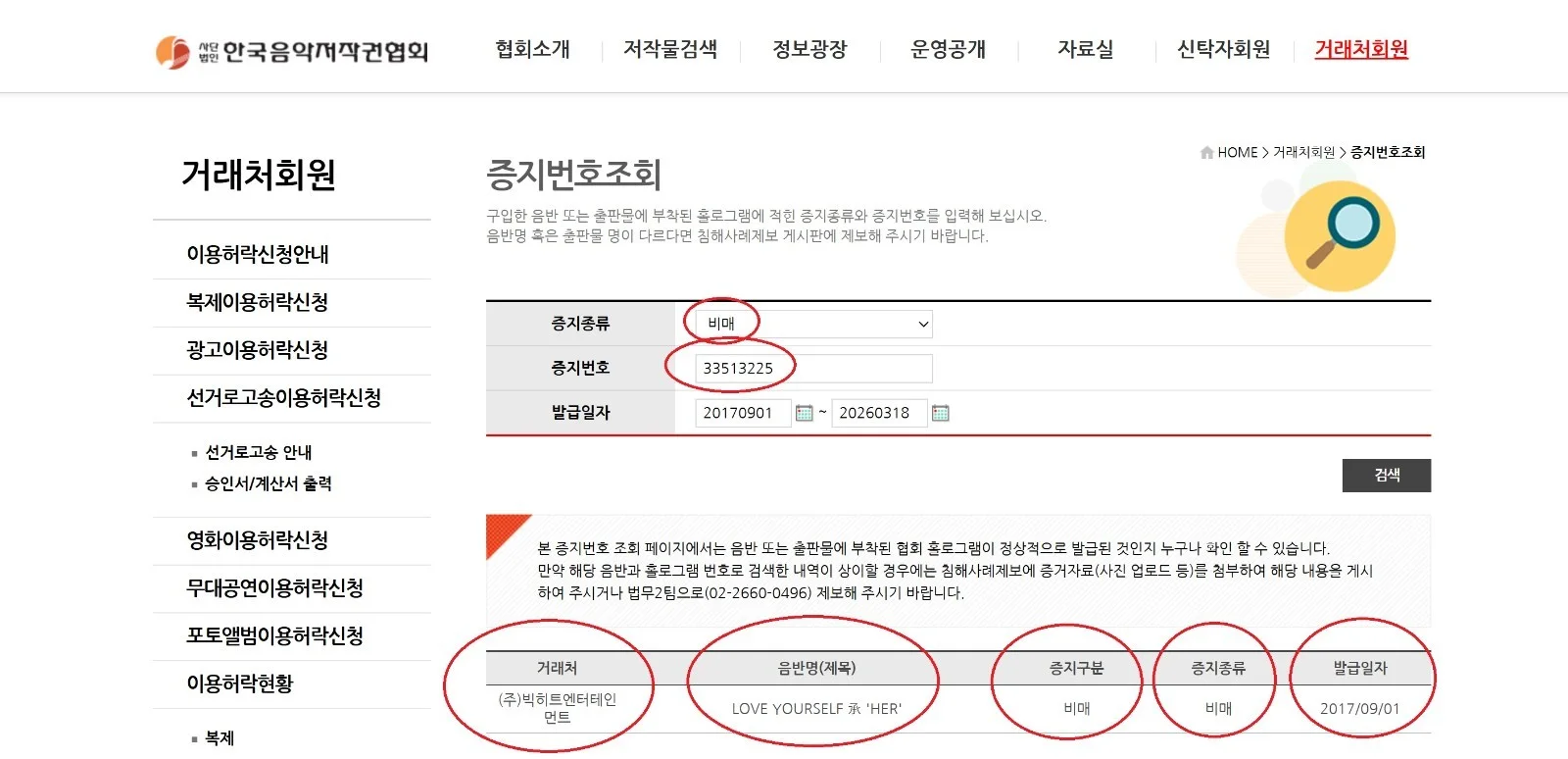Open the 신탁자회원 menu

[1223, 49]
